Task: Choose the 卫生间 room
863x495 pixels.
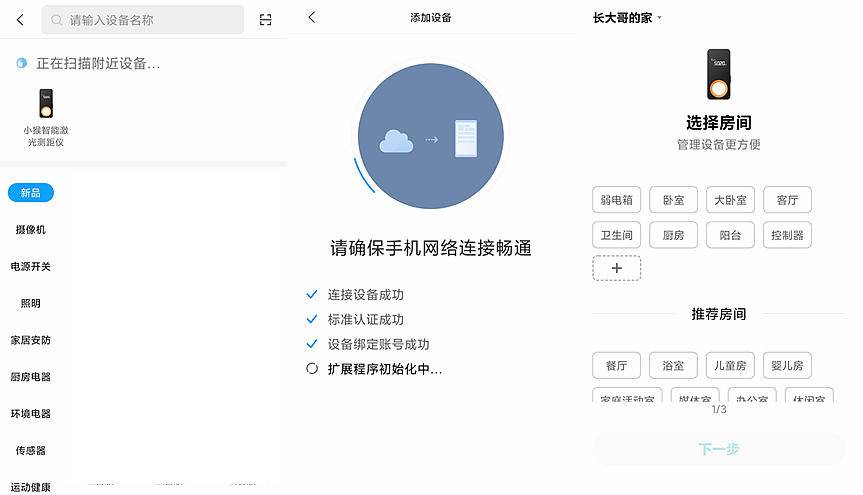Action: tap(616, 235)
